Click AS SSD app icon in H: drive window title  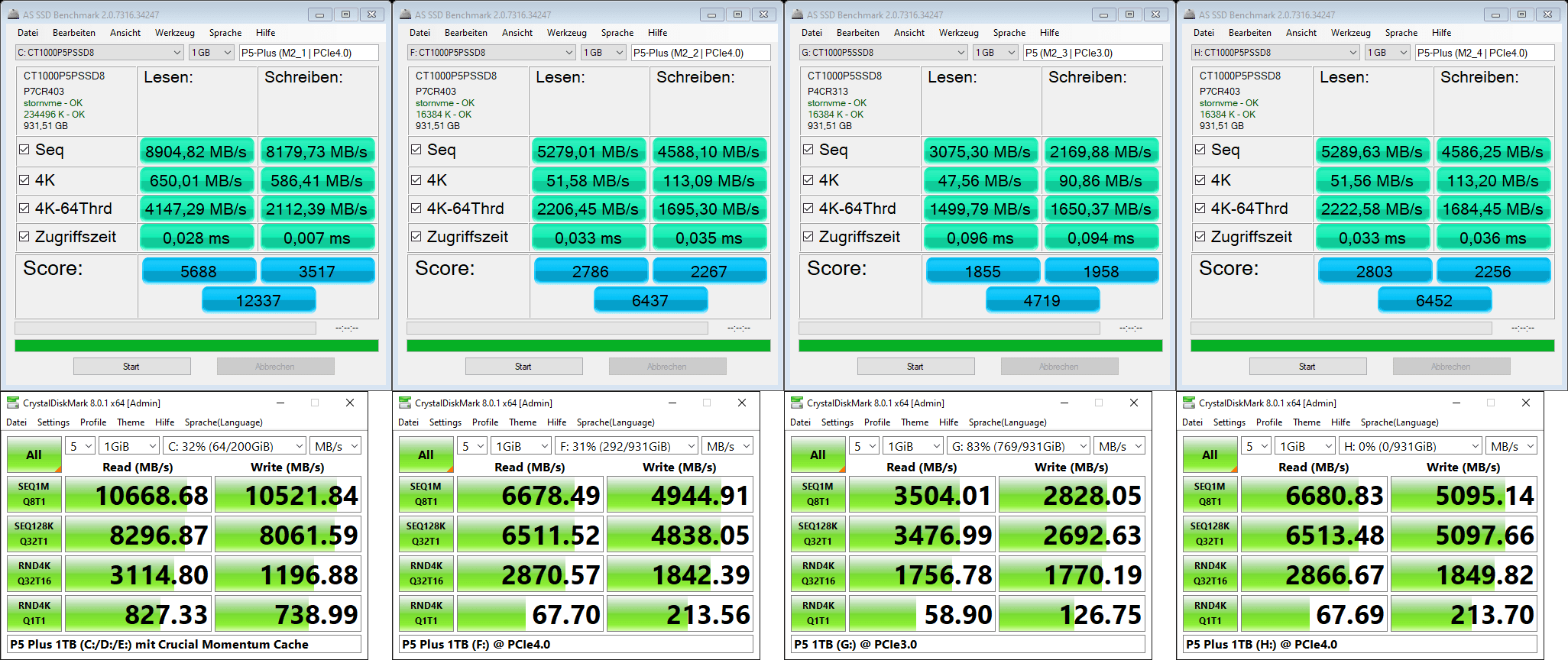click(x=1190, y=15)
